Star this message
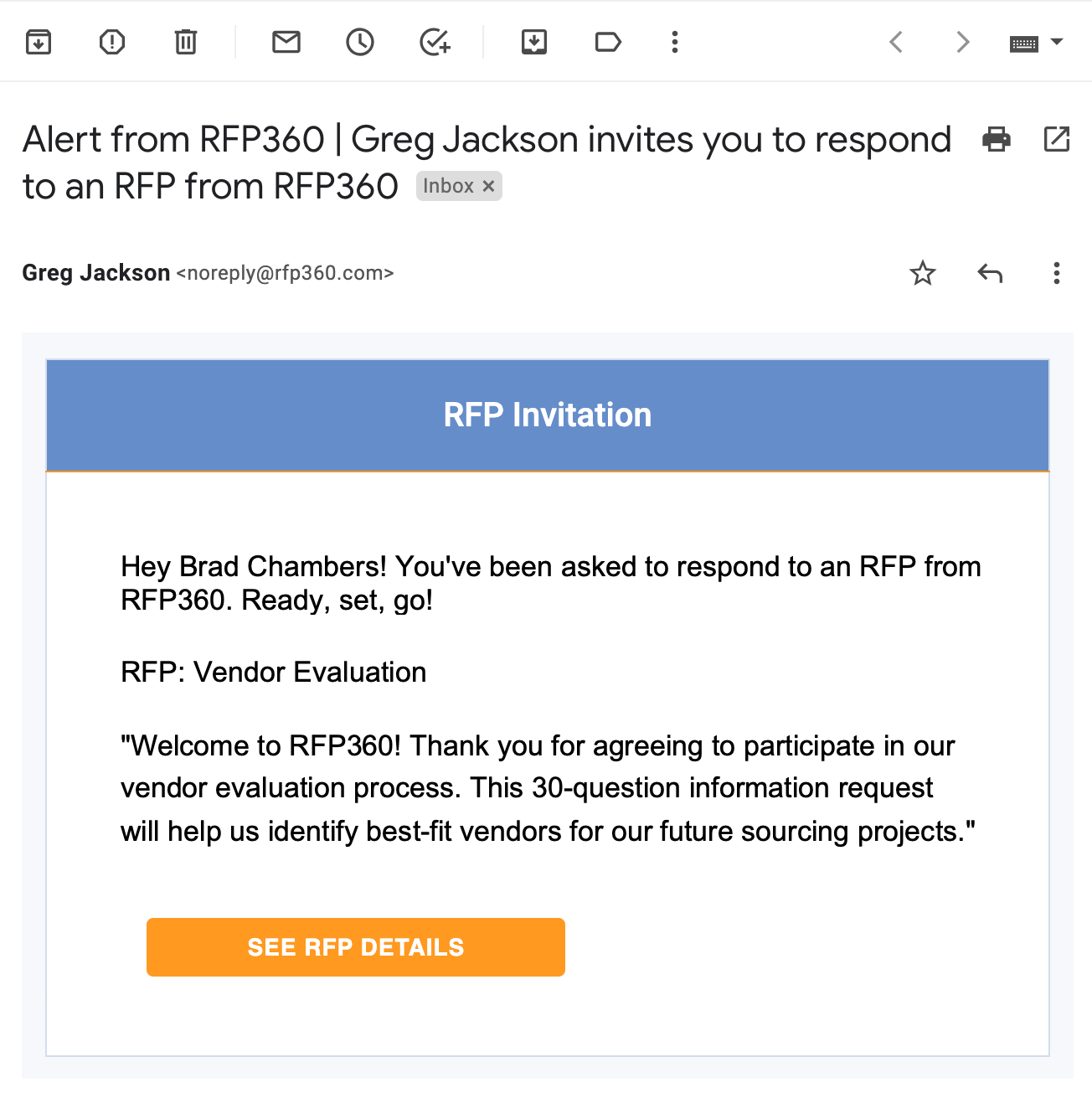 [922, 273]
